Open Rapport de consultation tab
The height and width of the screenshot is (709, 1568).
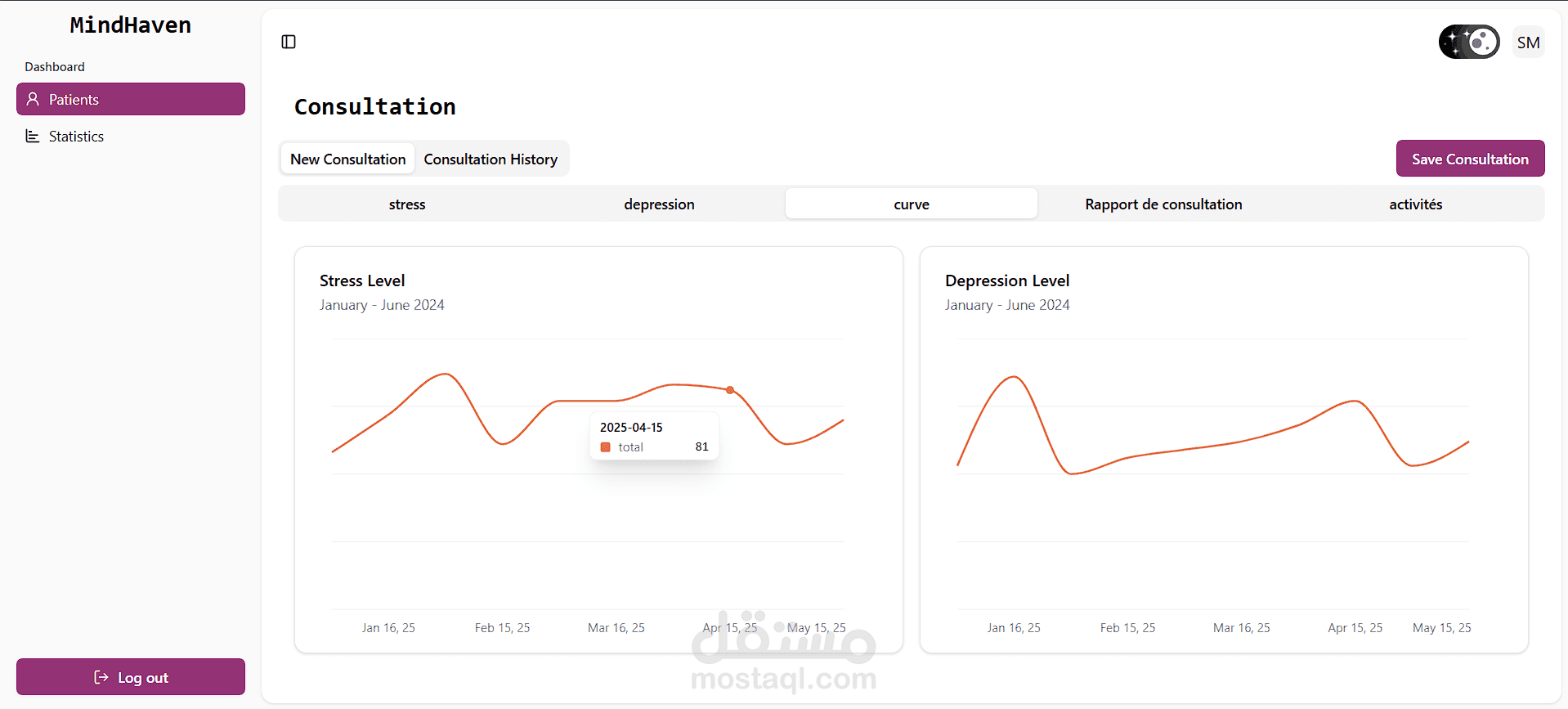(1163, 204)
